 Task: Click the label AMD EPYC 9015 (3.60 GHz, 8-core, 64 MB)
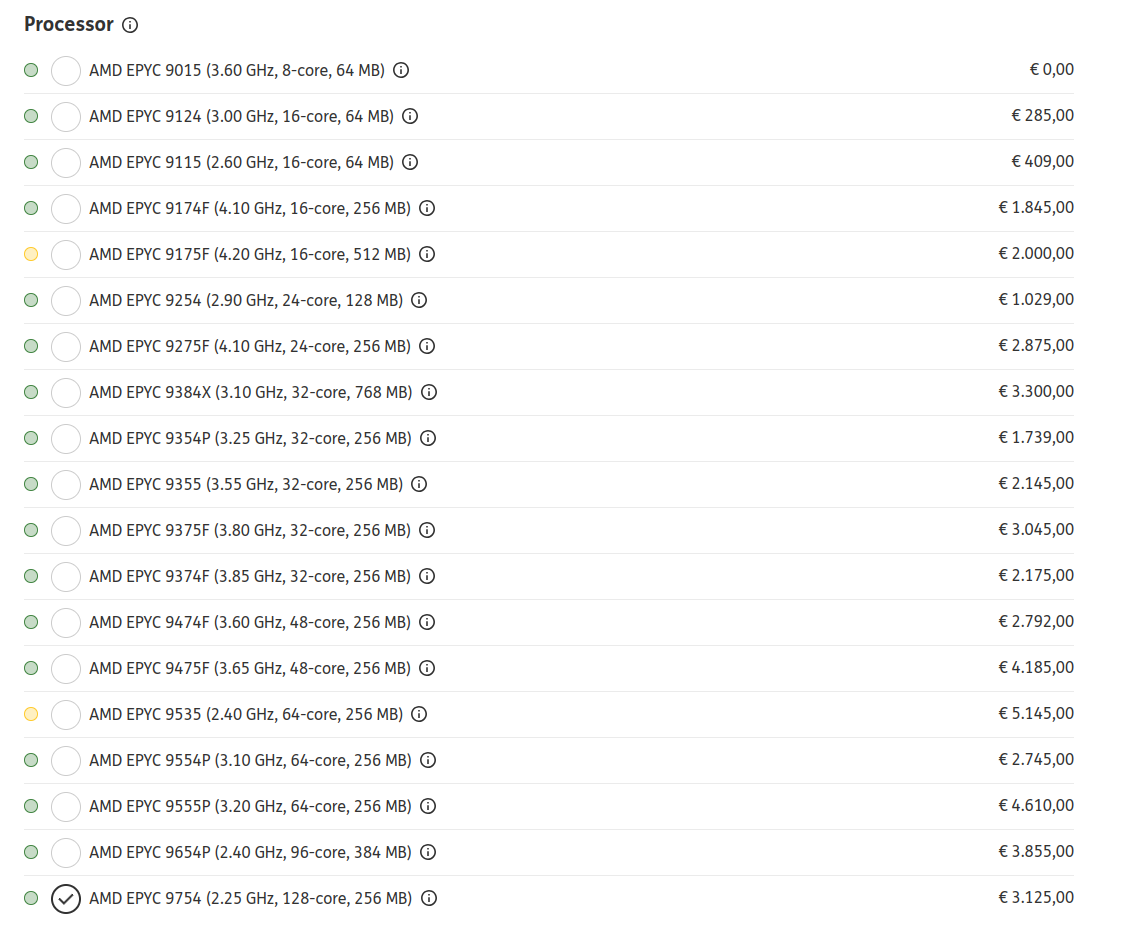(237, 71)
